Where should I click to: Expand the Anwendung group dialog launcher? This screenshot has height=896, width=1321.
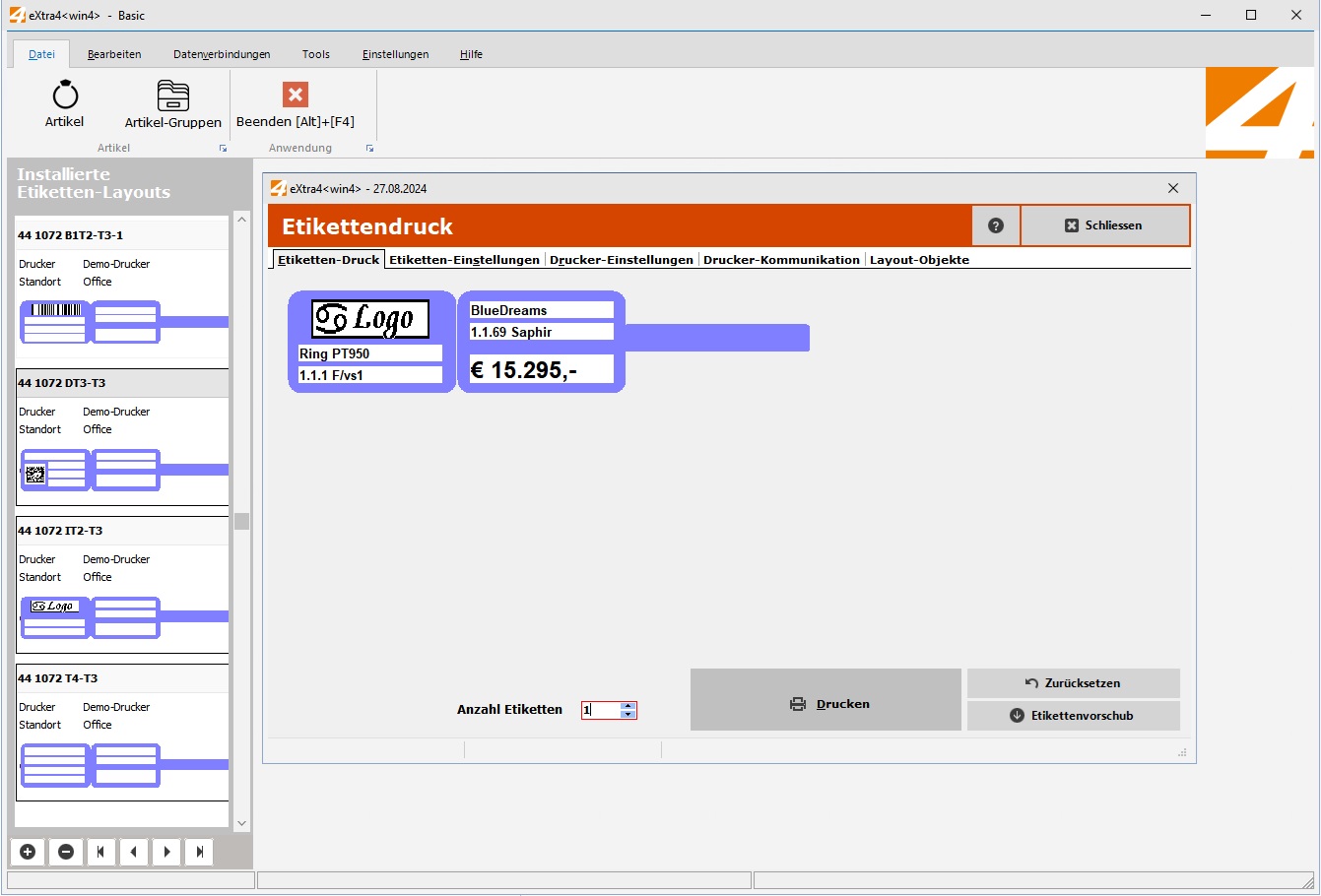click(x=369, y=149)
